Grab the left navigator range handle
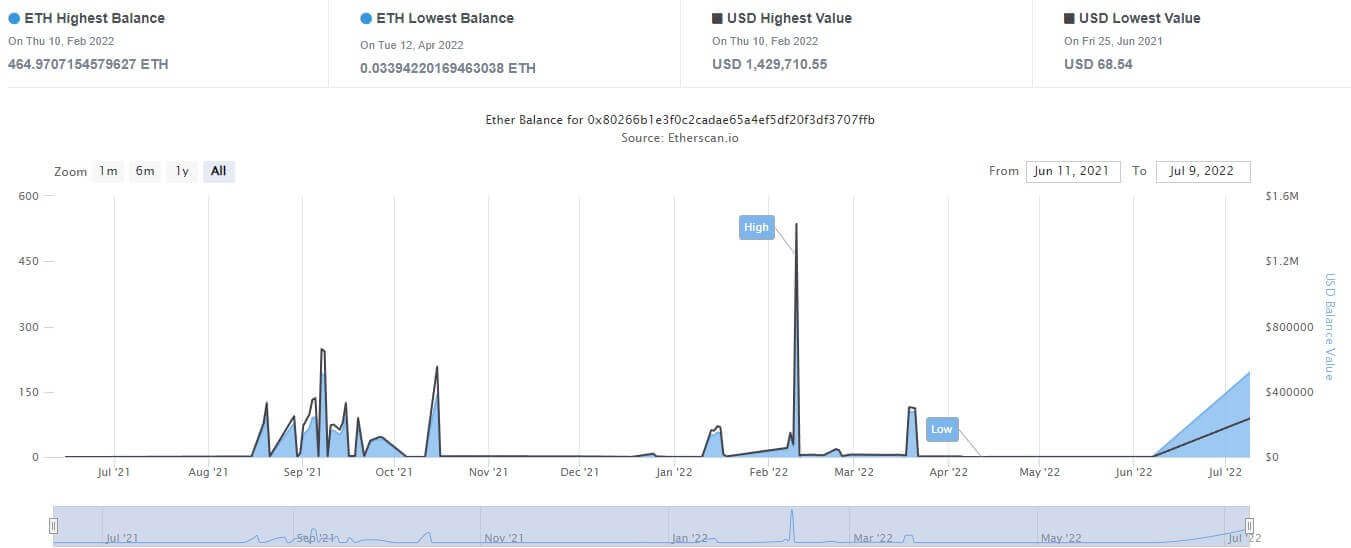Image resolution: width=1351 pixels, height=548 pixels. [54, 526]
